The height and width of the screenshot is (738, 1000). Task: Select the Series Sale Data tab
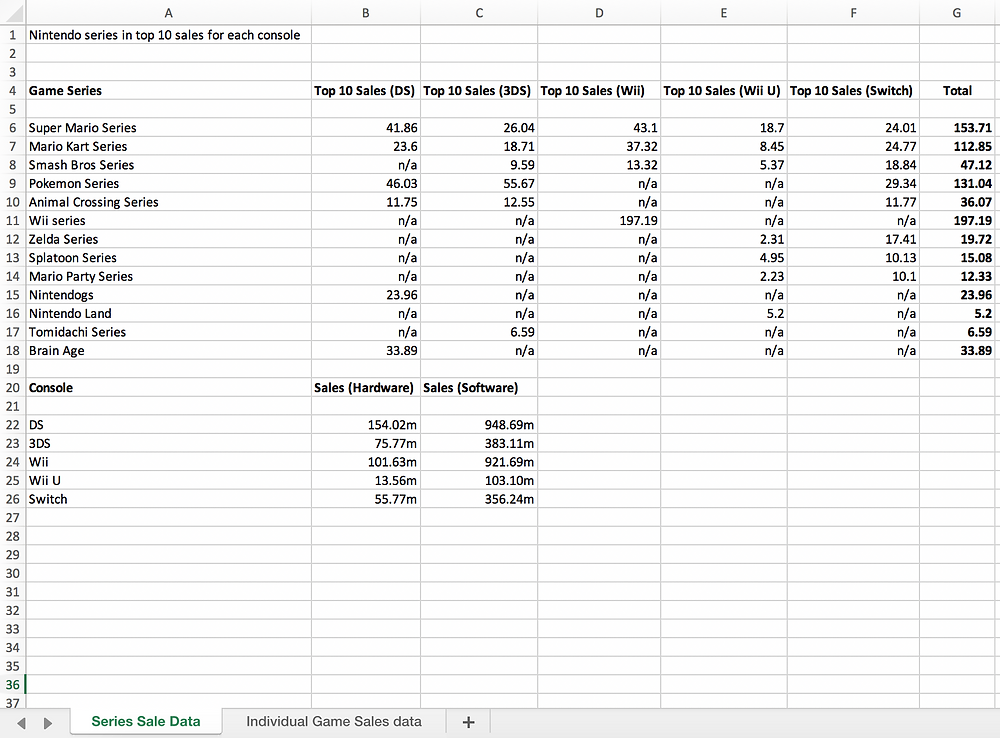click(146, 721)
